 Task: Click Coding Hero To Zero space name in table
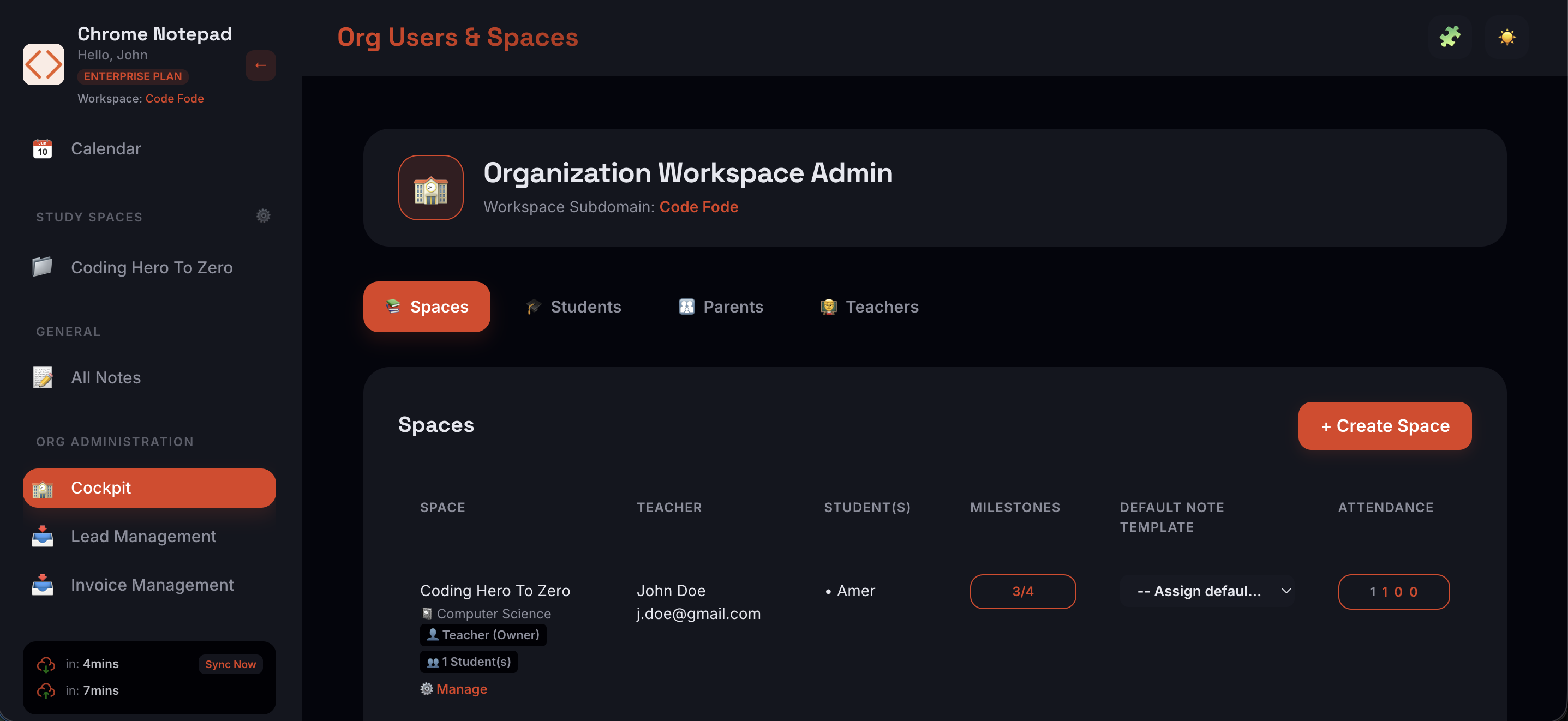[495, 590]
